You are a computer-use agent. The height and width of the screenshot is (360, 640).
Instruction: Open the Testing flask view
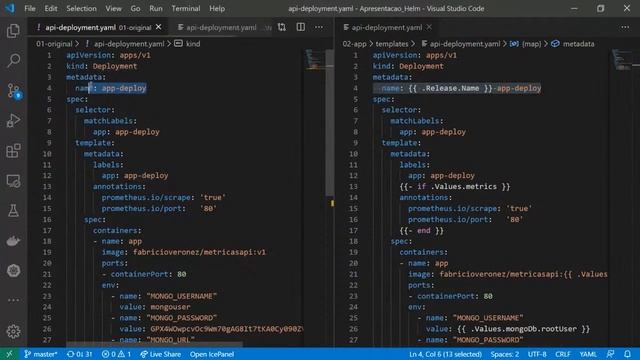(13, 211)
